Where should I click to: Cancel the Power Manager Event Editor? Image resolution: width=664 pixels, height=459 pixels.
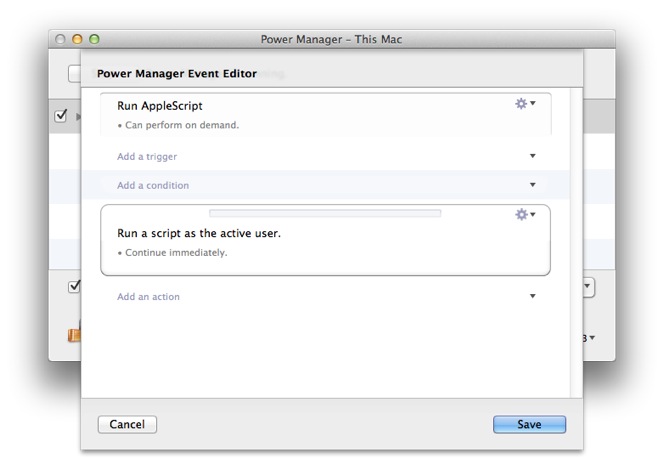click(x=127, y=424)
